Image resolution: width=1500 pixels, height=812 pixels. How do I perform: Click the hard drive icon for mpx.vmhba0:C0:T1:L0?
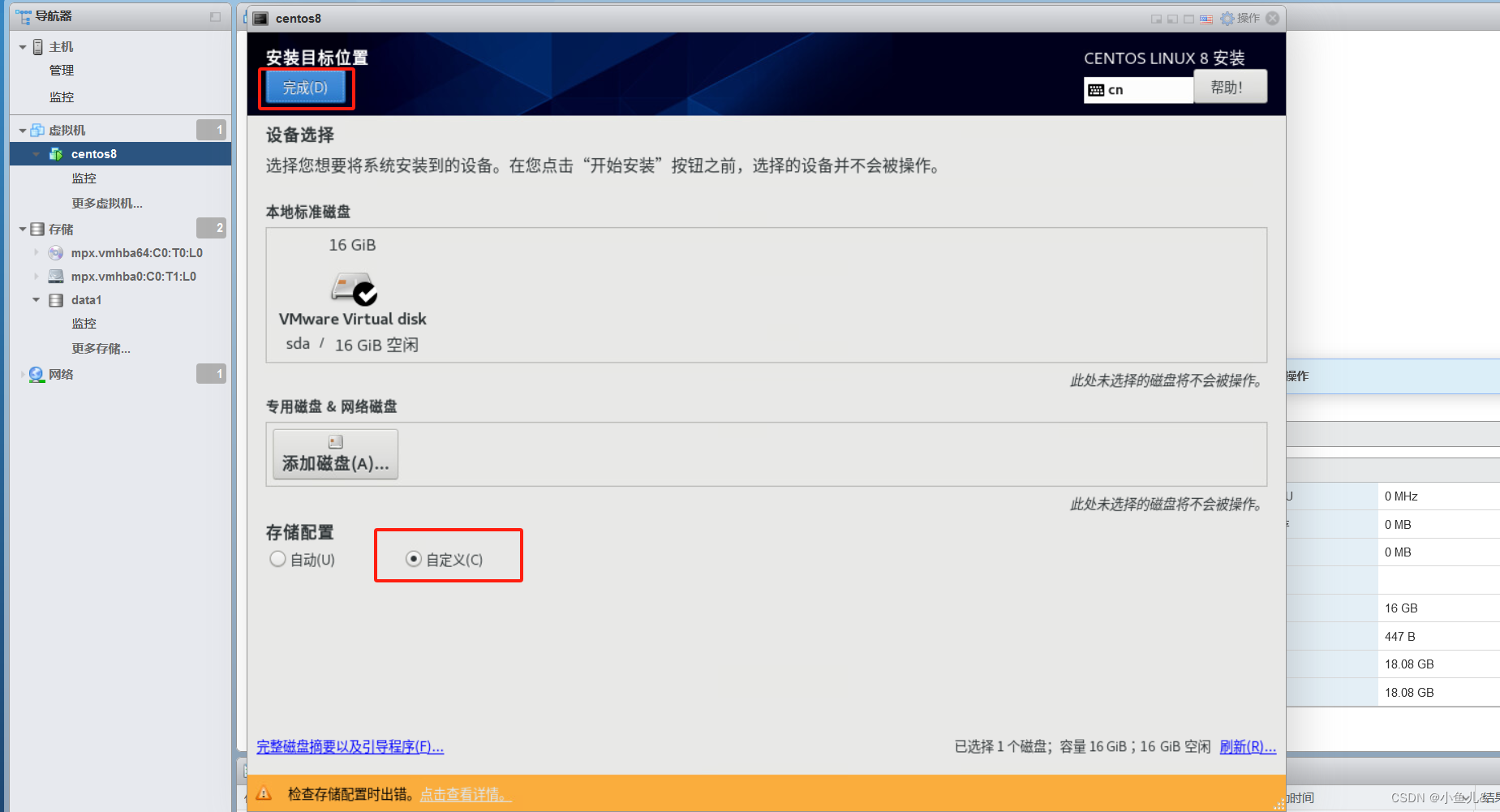click(56, 277)
